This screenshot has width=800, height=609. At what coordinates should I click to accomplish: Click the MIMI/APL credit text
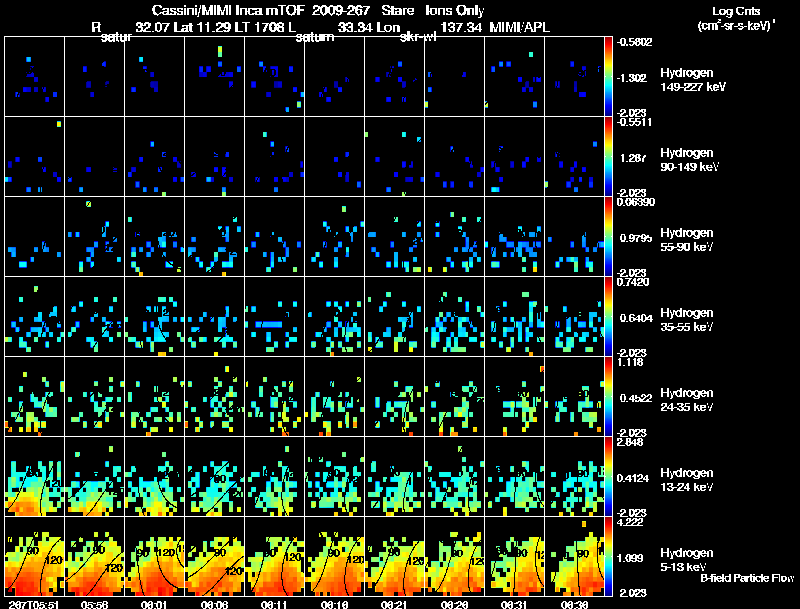(x=519, y=28)
